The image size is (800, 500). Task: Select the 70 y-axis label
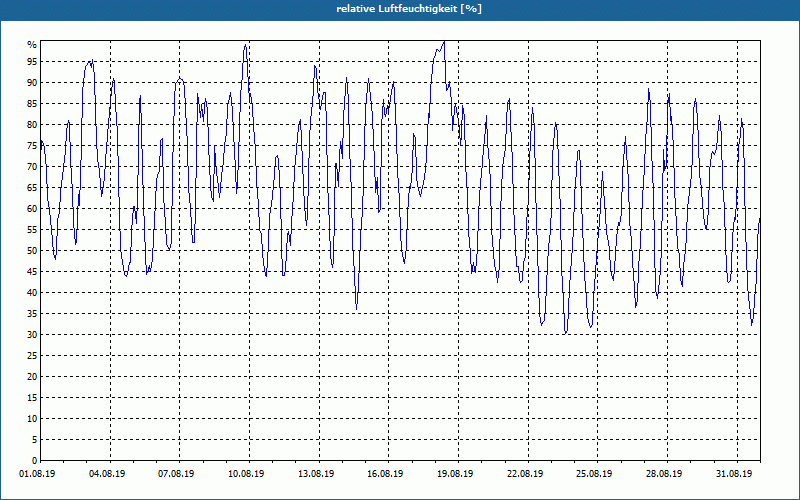point(32,167)
